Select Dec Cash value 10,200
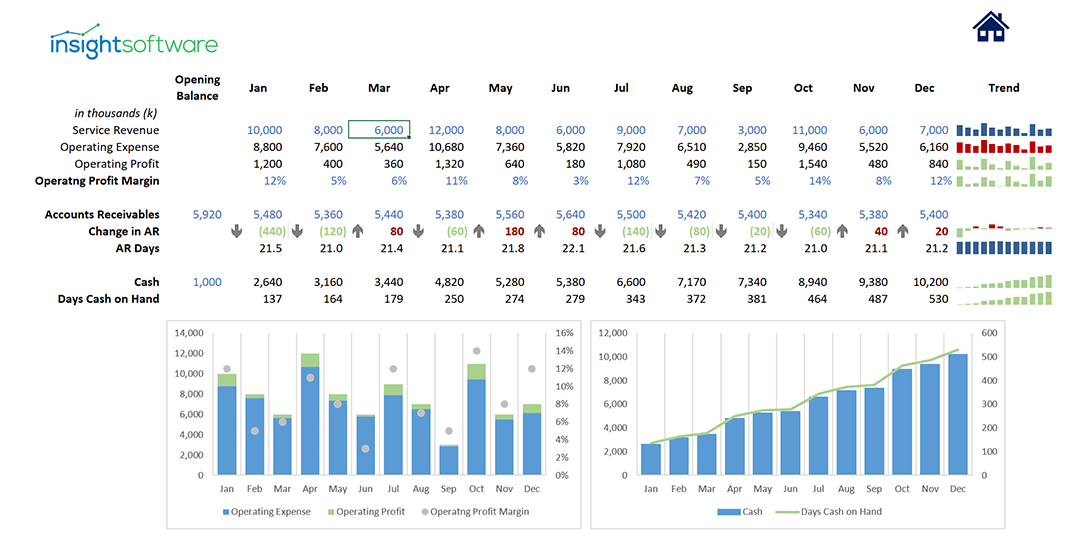The image size is (1080, 557). point(931,282)
